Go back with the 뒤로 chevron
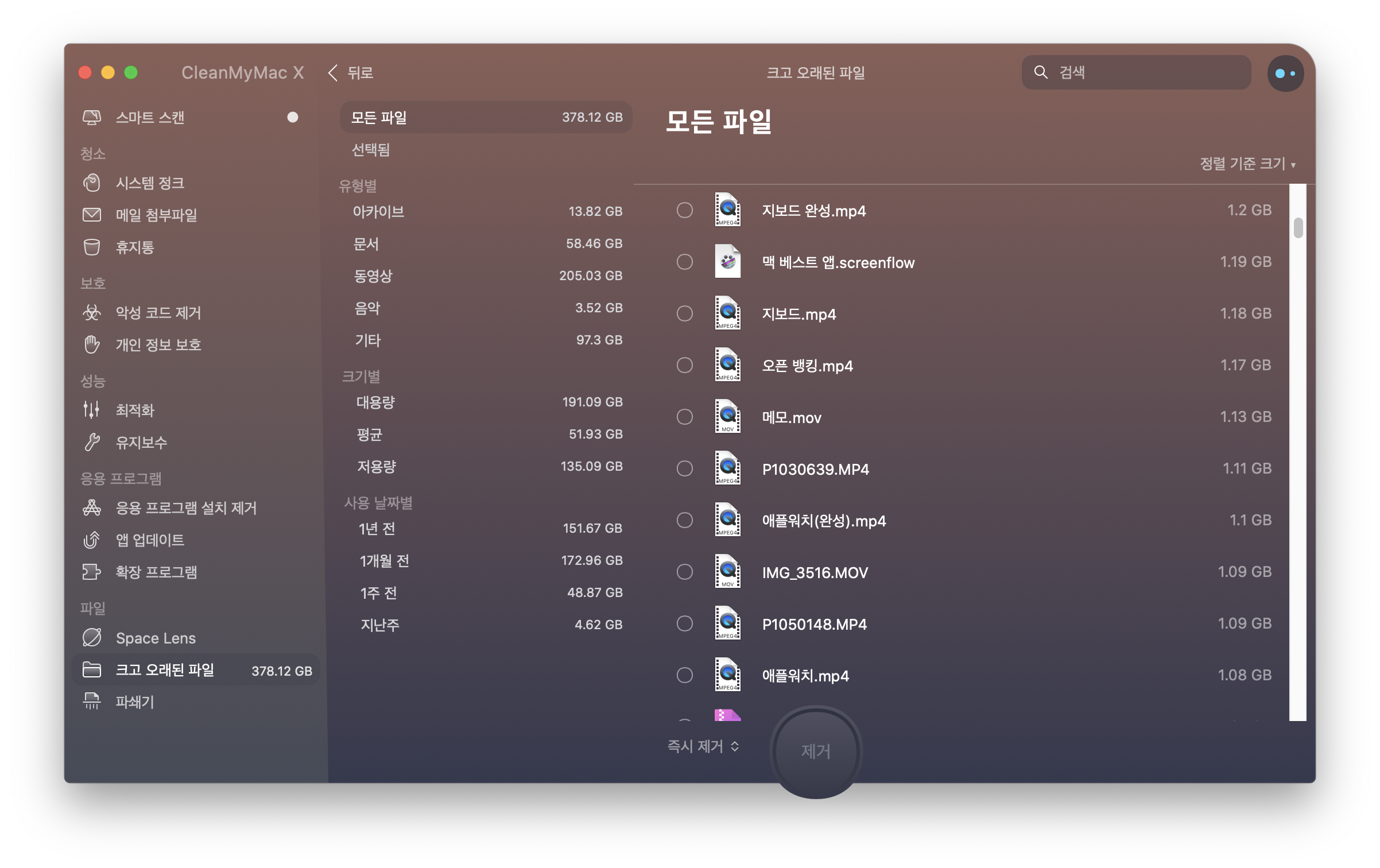 pos(333,73)
